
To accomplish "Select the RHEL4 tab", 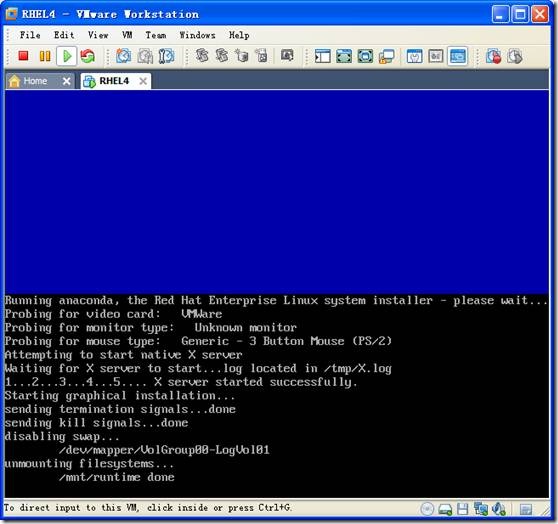I will click(x=114, y=81).
